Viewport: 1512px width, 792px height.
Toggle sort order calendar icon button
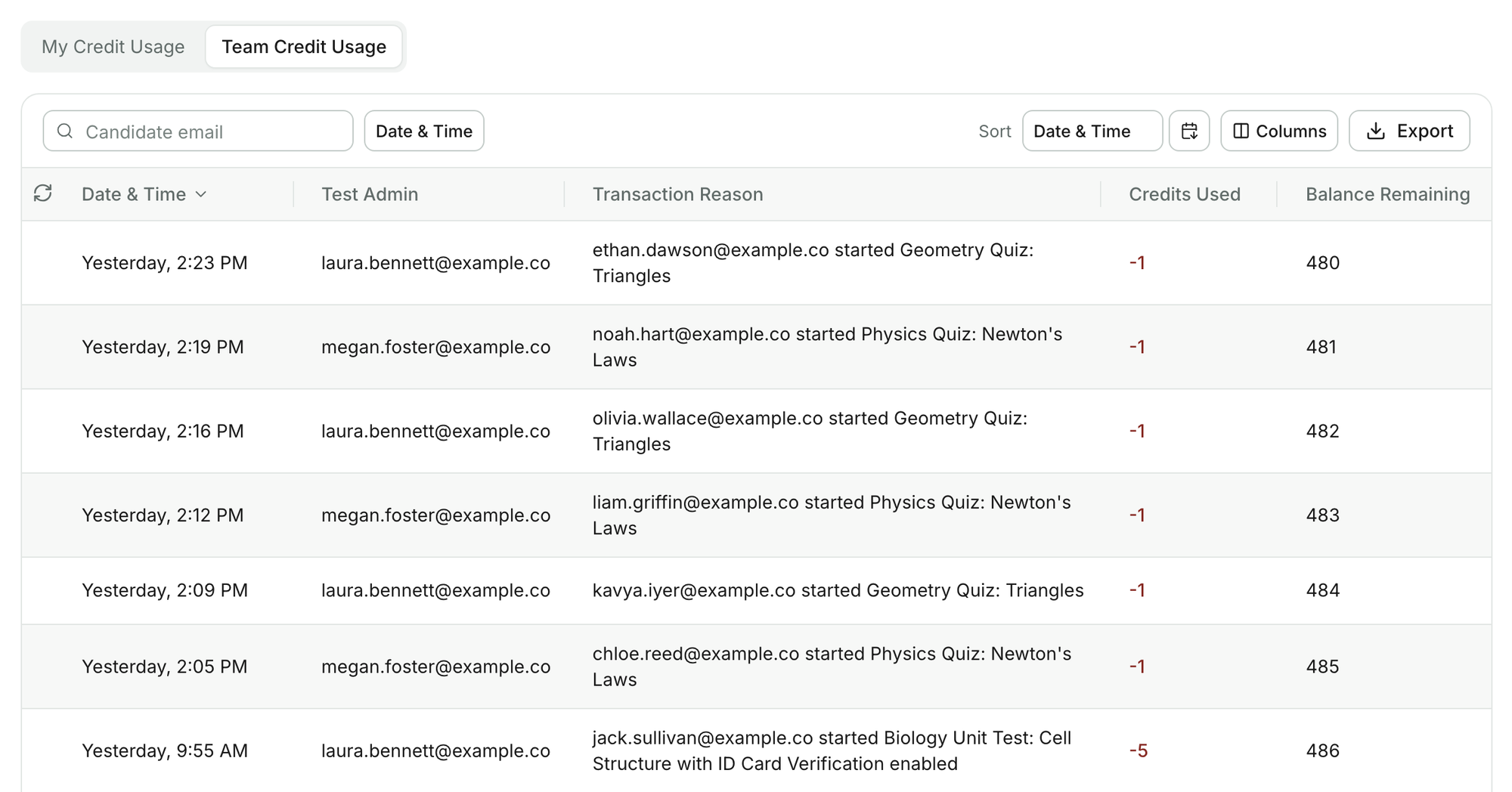coord(1189,131)
